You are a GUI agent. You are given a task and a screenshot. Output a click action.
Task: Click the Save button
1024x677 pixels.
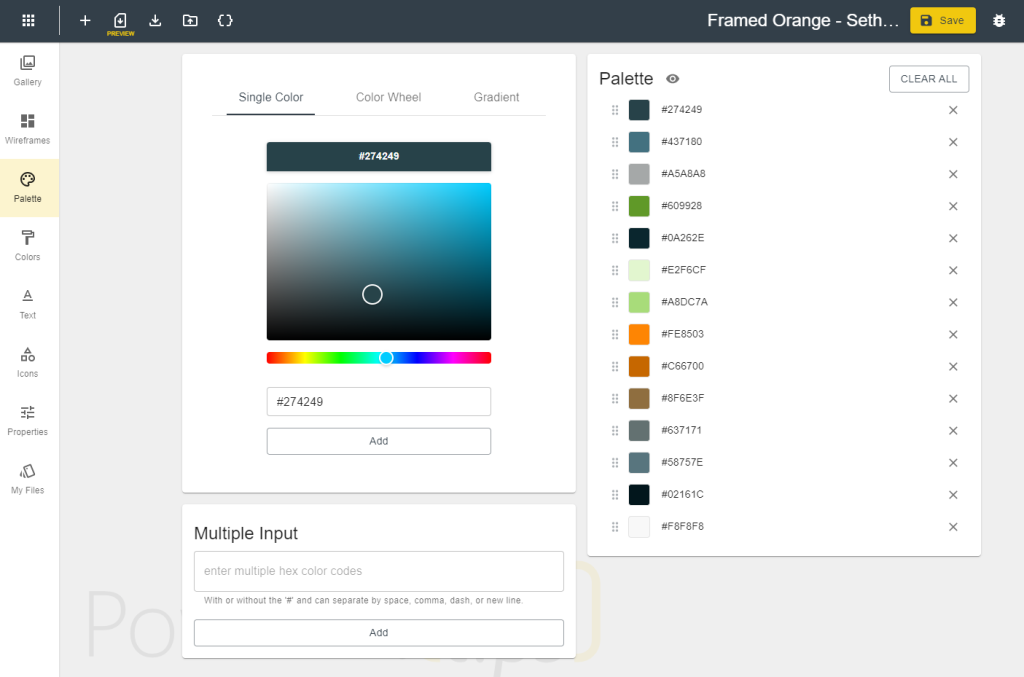(942, 20)
